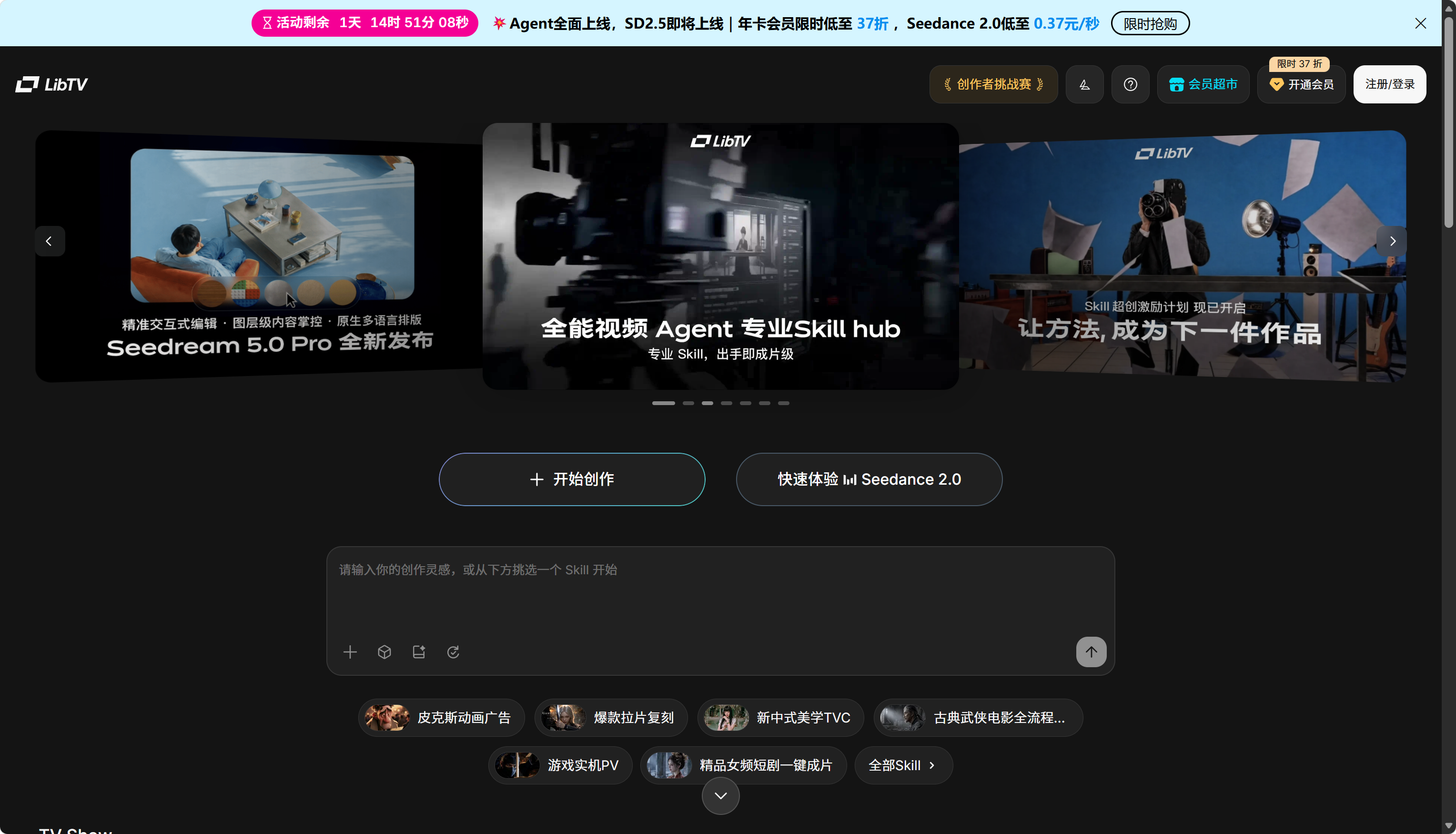
Task: Click scrollbar down arrow at bottom
Action: tap(1448, 825)
